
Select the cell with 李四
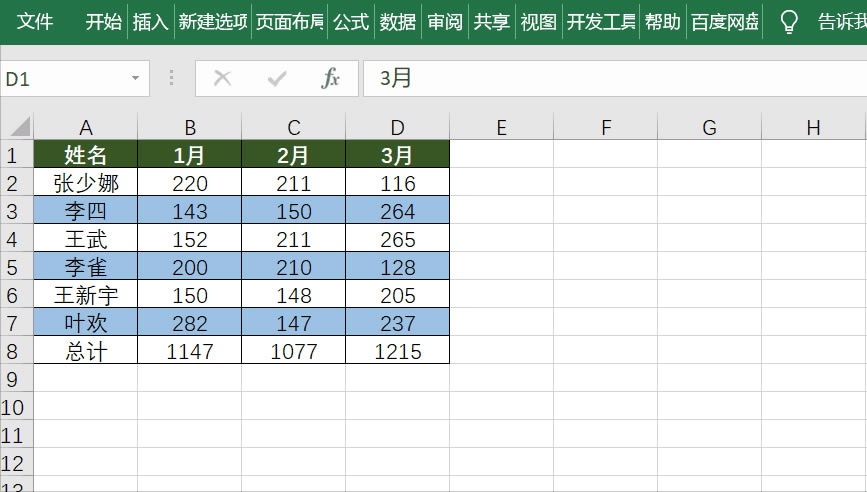pos(86,211)
